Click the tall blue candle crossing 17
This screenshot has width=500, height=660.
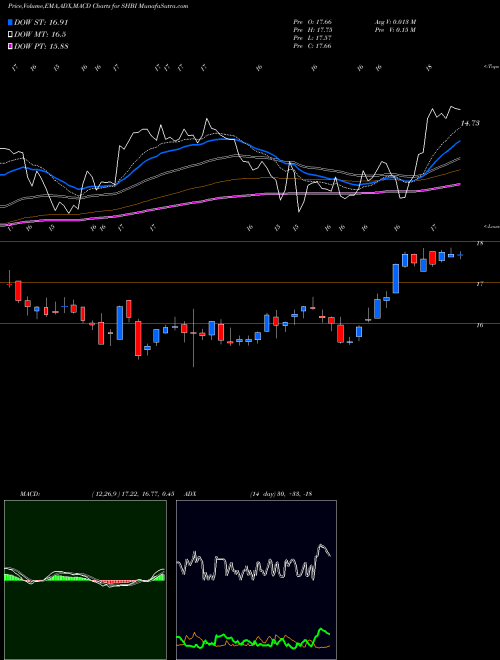(x=396, y=278)
